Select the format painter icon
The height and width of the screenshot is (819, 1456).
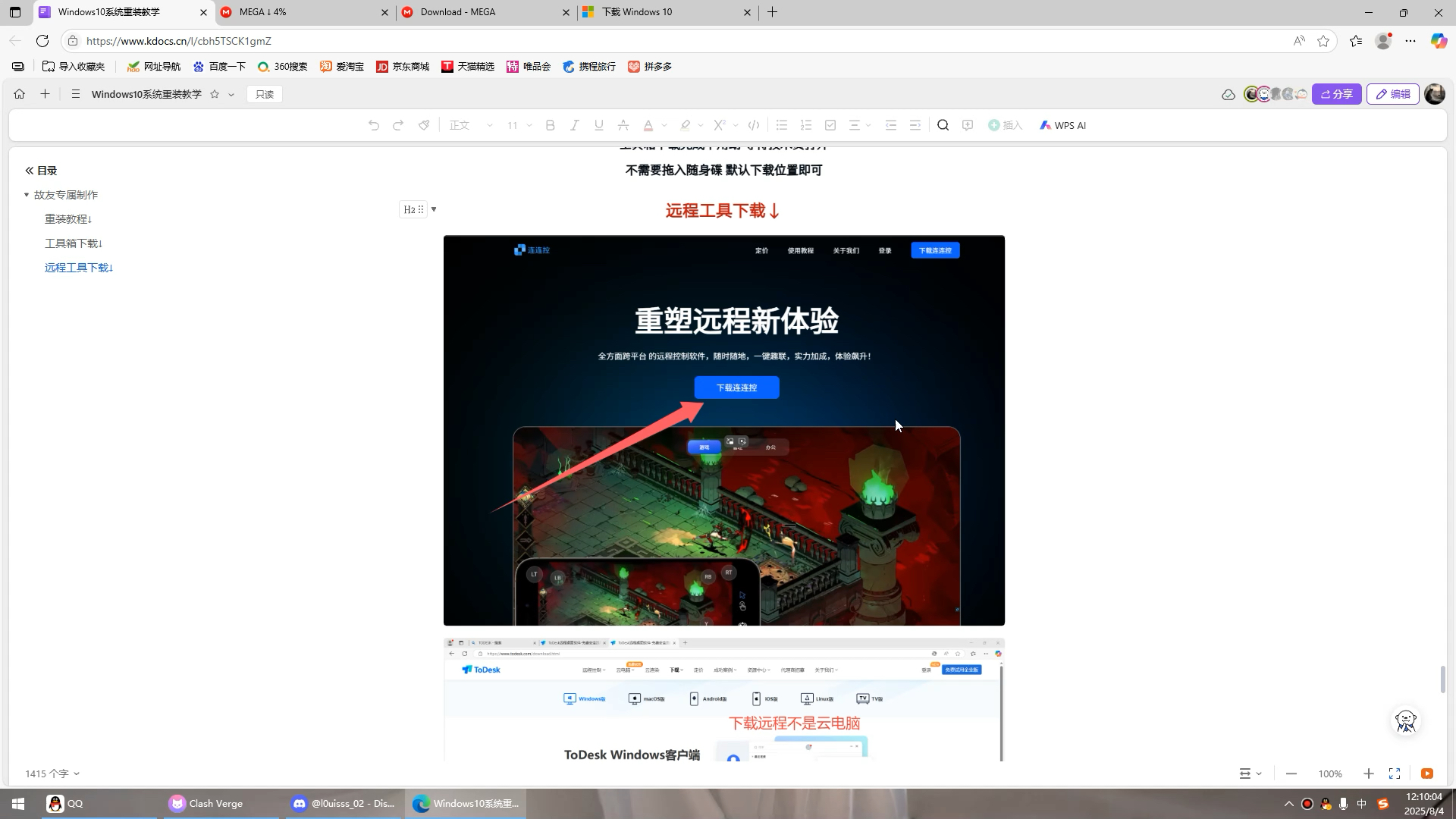424,125
